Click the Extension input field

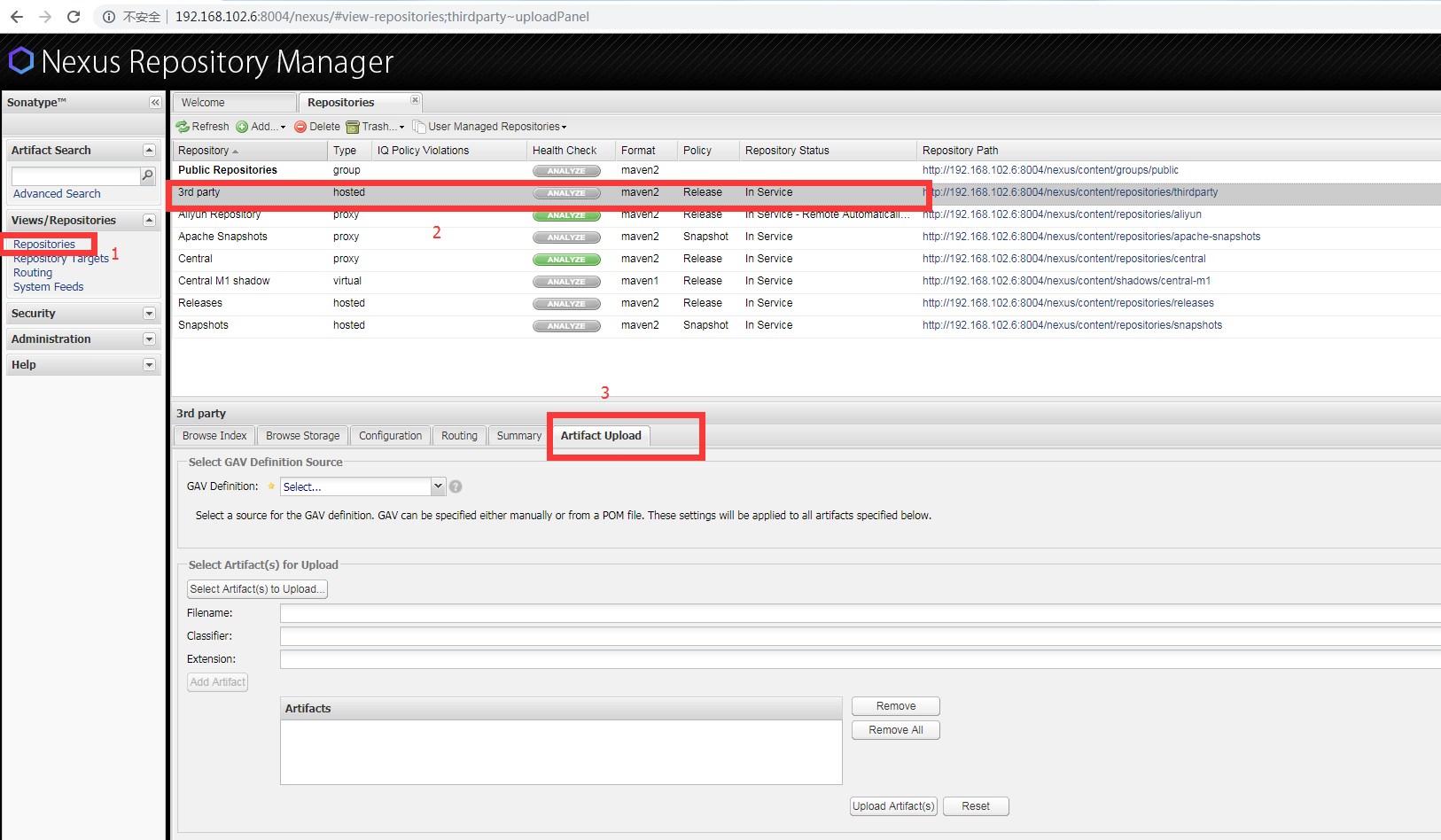[x=861, y=659]
